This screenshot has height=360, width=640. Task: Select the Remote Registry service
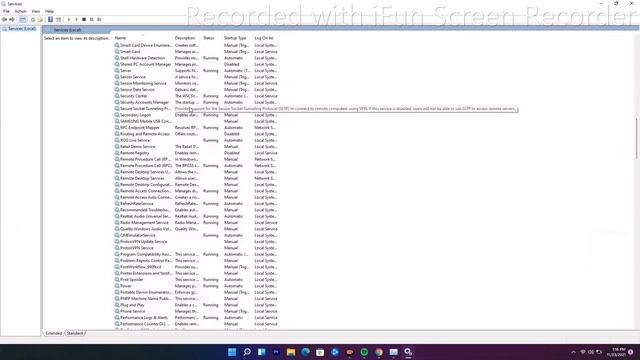point(196,153)
